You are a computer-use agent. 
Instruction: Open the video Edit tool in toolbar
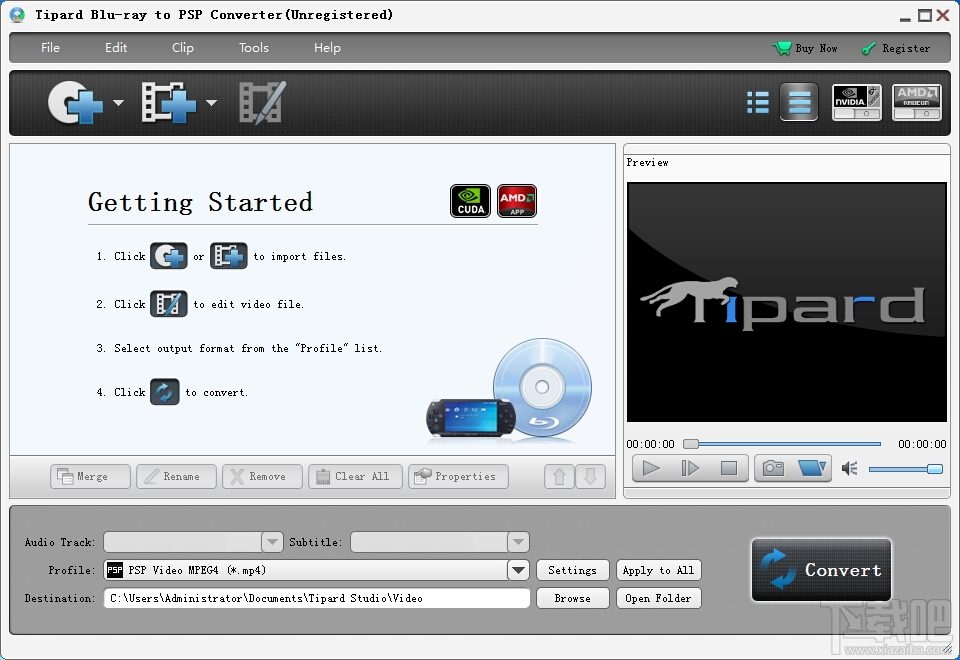[x=263, y=103]
